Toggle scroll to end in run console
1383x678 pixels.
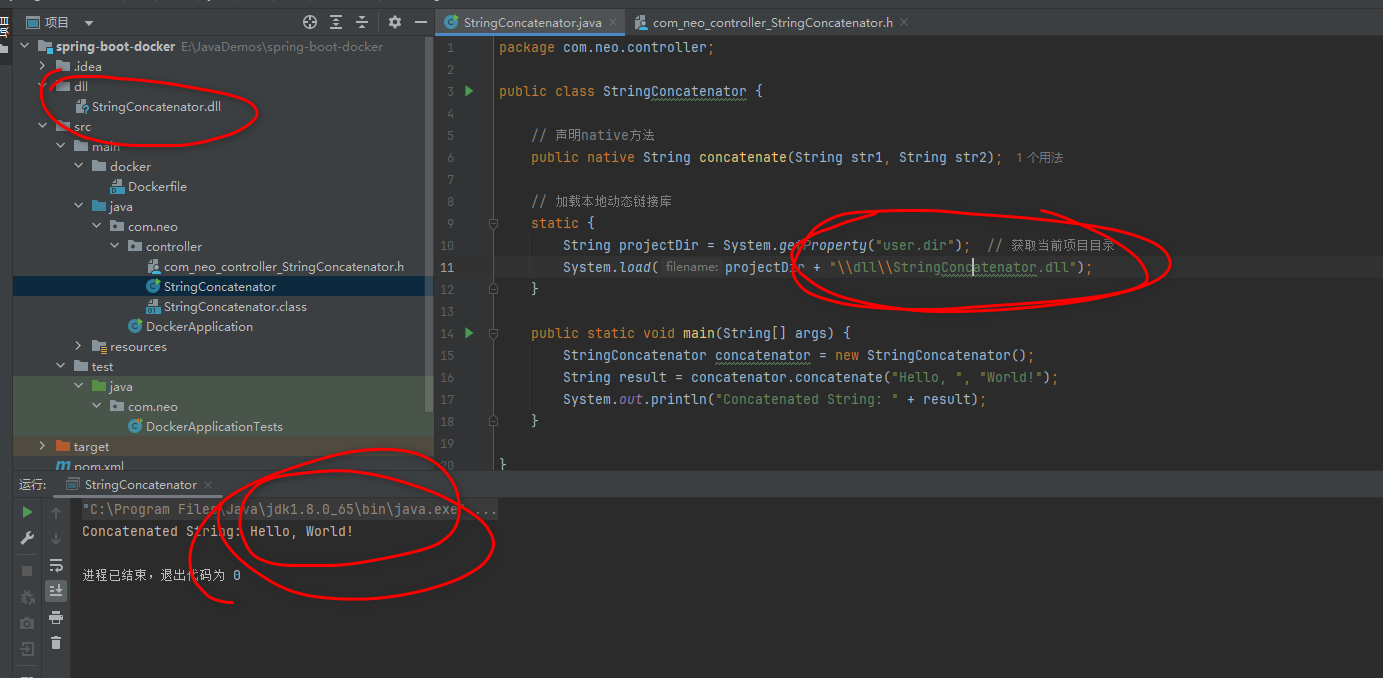coord(56,591)
